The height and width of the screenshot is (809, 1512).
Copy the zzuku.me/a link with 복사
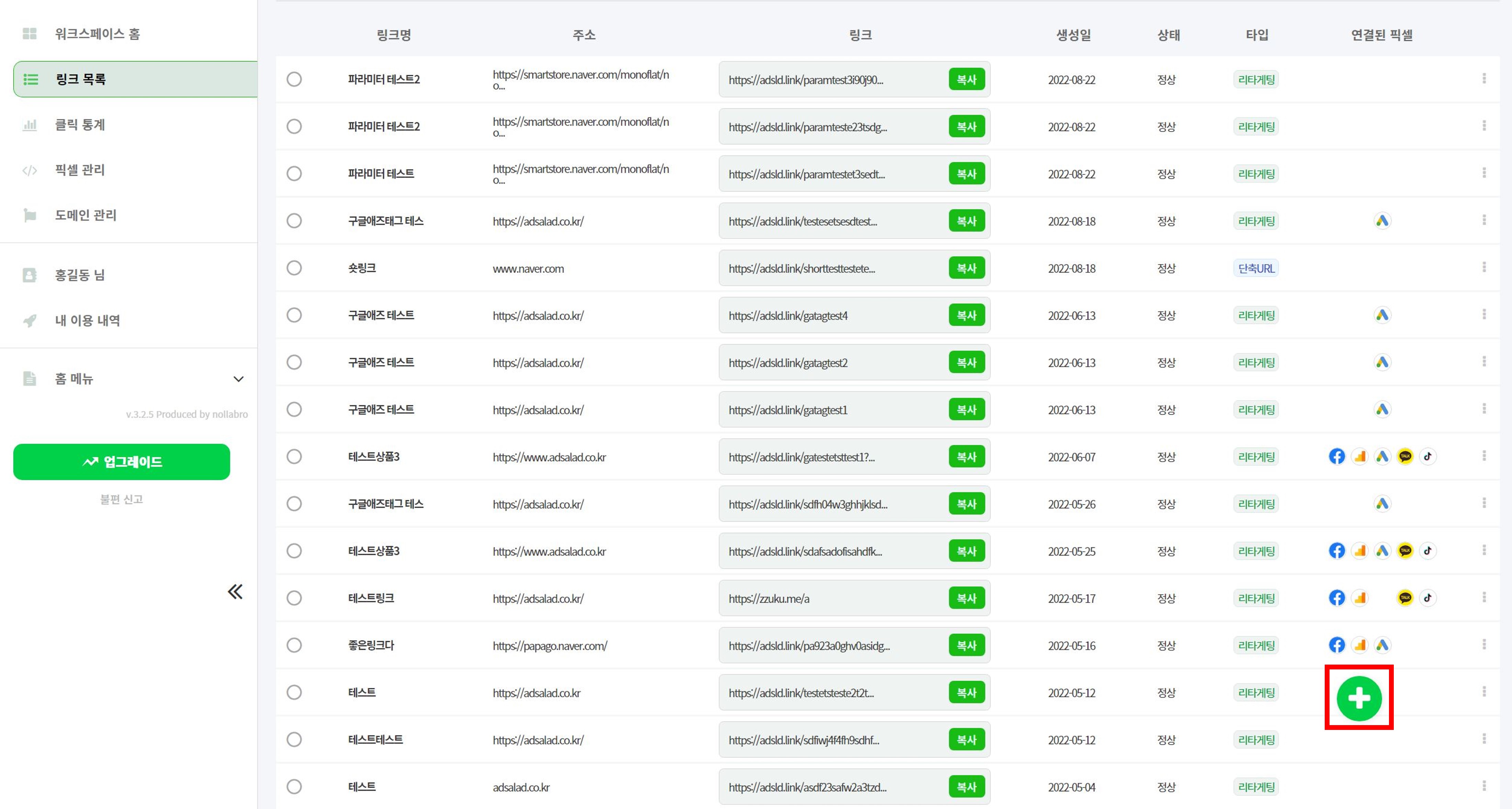[x=966, y=598]
